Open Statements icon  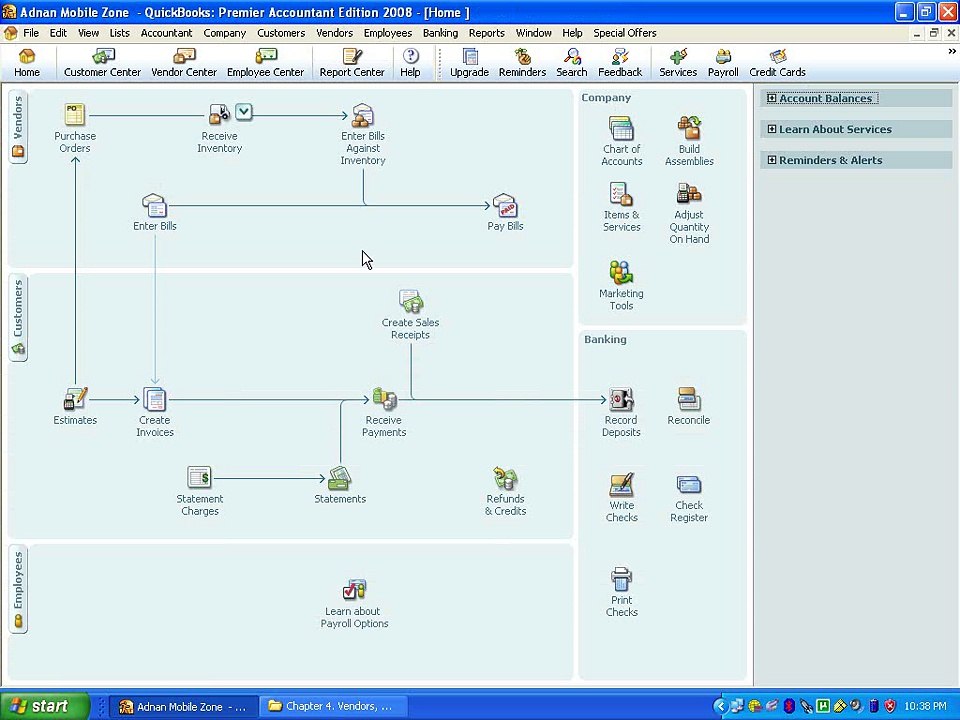pos(340,478)
